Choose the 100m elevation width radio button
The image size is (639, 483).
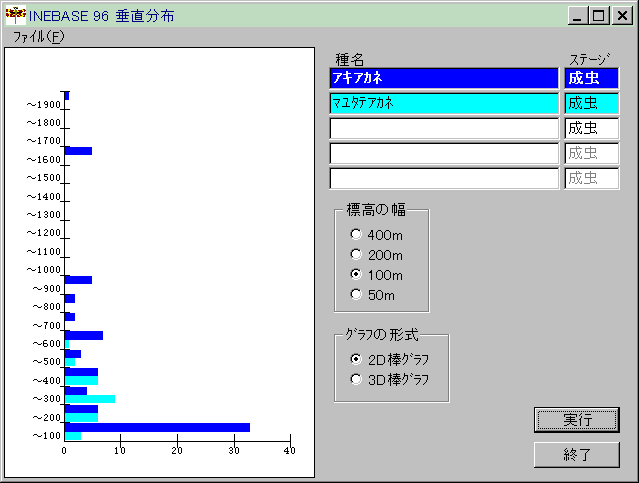pyautogui.click(x=356, y=274)
